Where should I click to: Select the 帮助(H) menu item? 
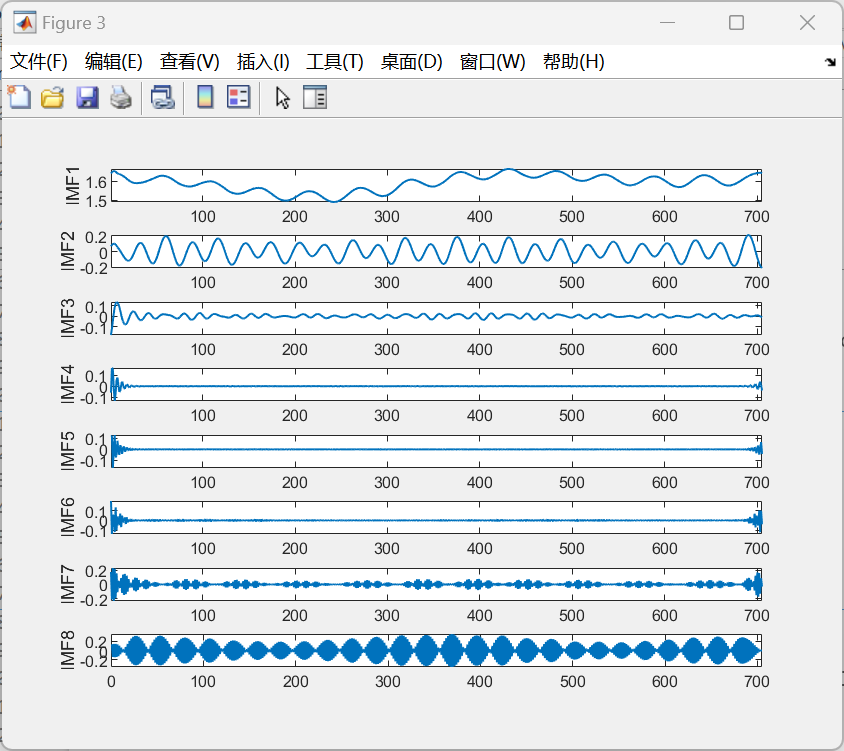(573, 62)
